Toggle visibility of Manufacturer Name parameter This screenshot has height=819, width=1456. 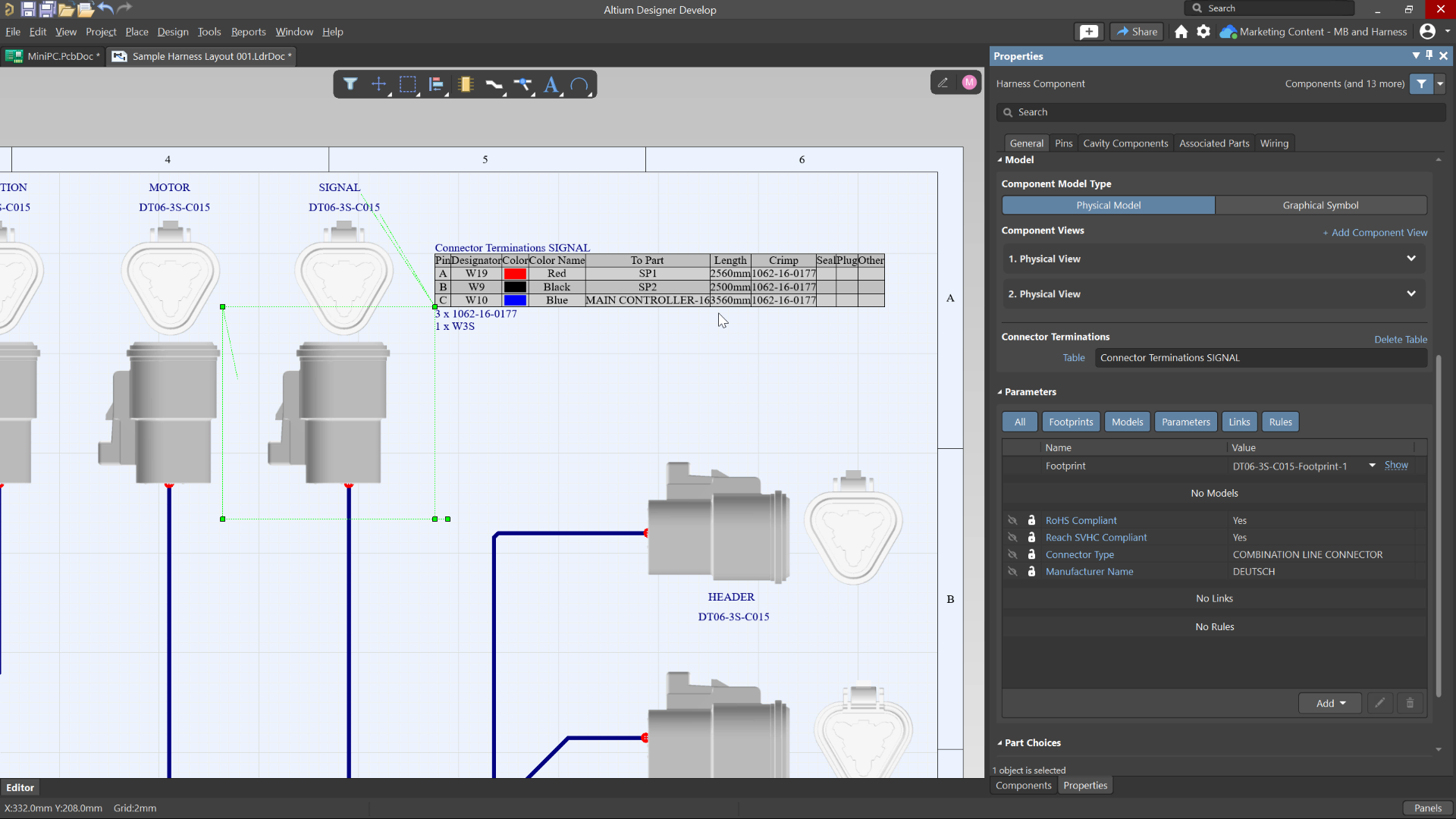(1012, 572)
